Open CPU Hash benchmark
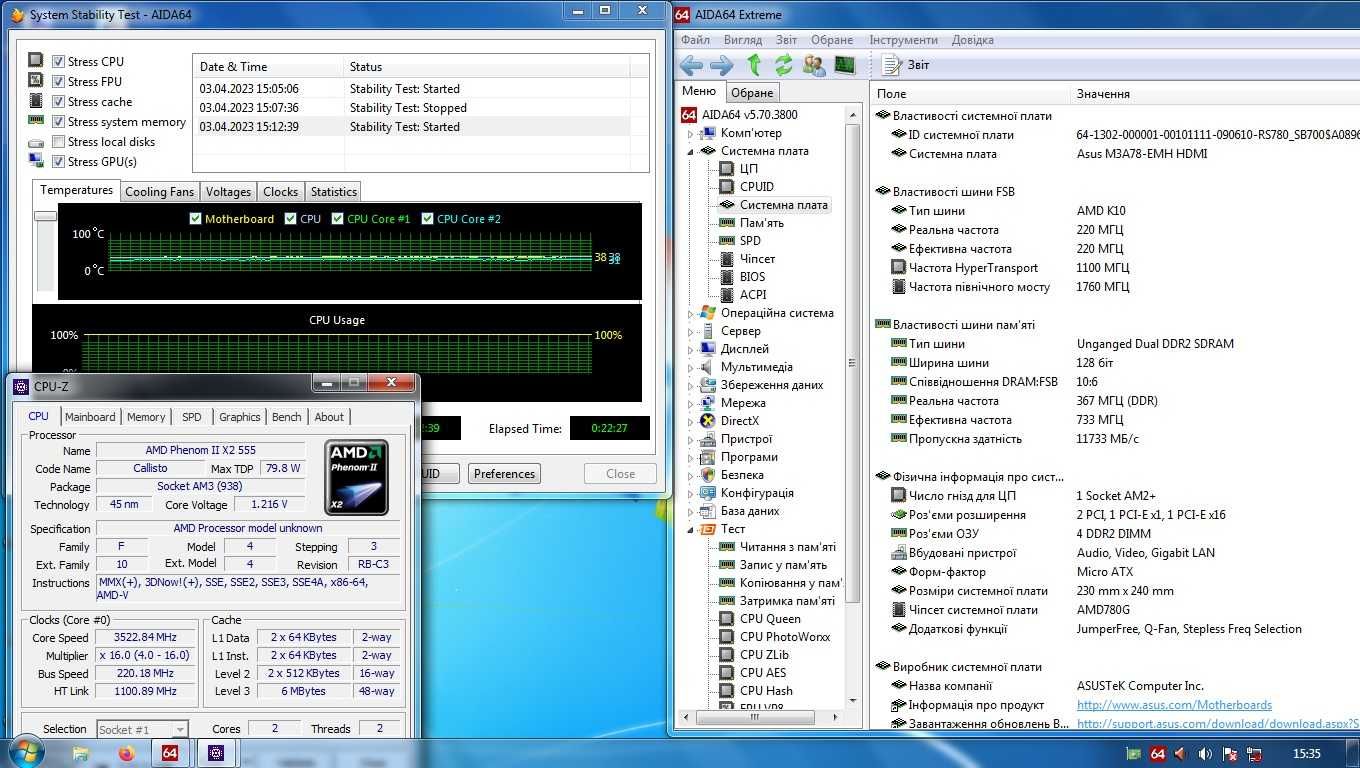Screen dimensions: 1360x768 click(766, 691)
